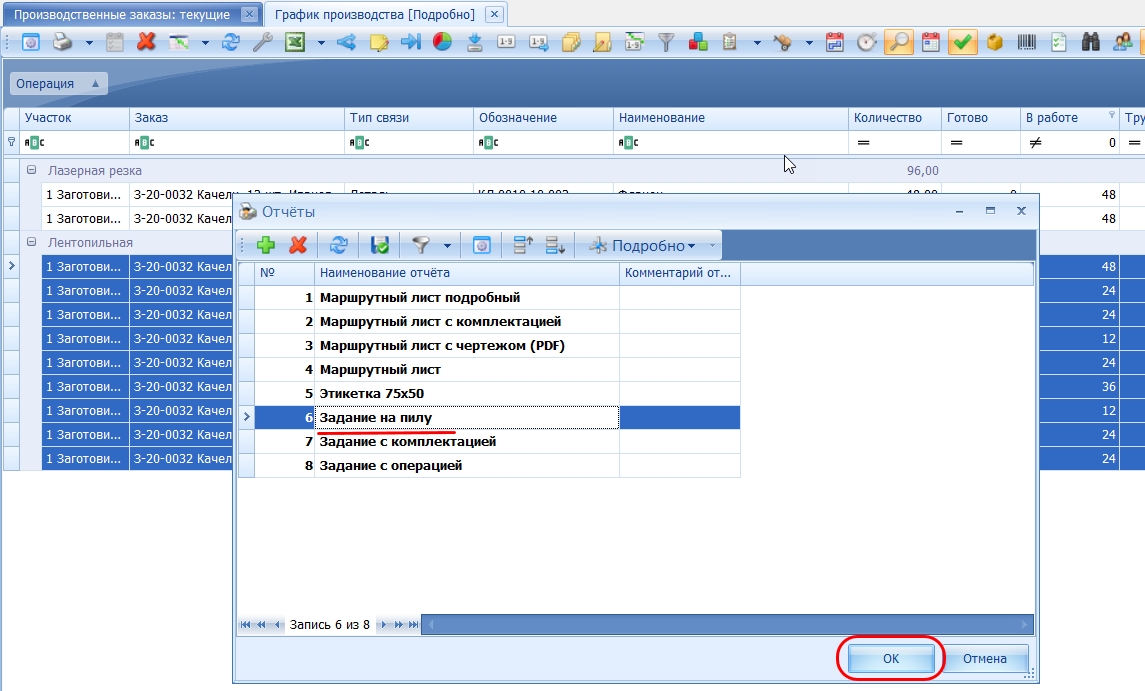Screen dimensions: 1145x691
Task: Click the stopwatch icon in main toolbar
Action: (x=867, y=42)
